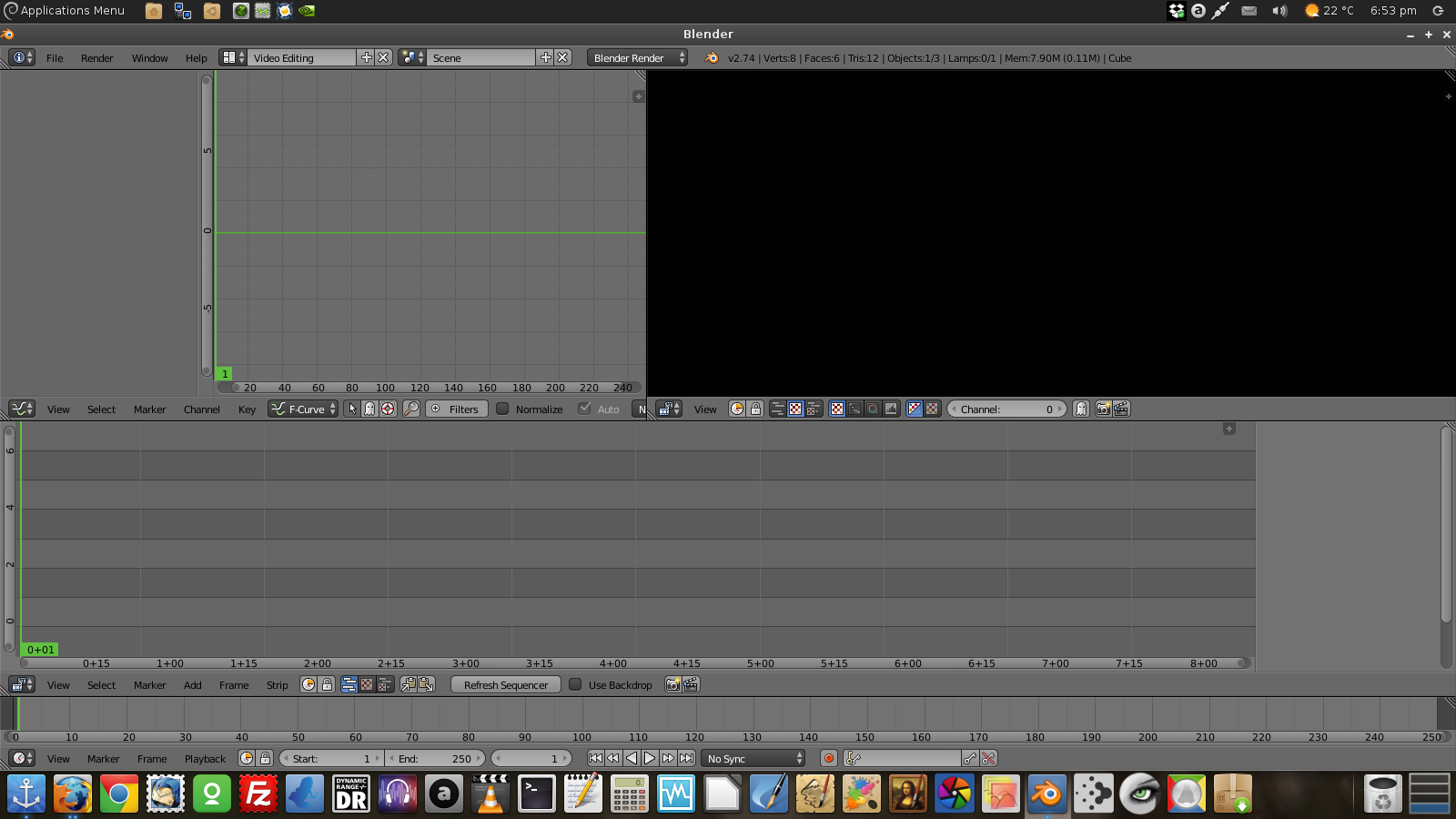Enable the Normalize checkbox
Screen dimensions: 1456x819
click(502, 409)
